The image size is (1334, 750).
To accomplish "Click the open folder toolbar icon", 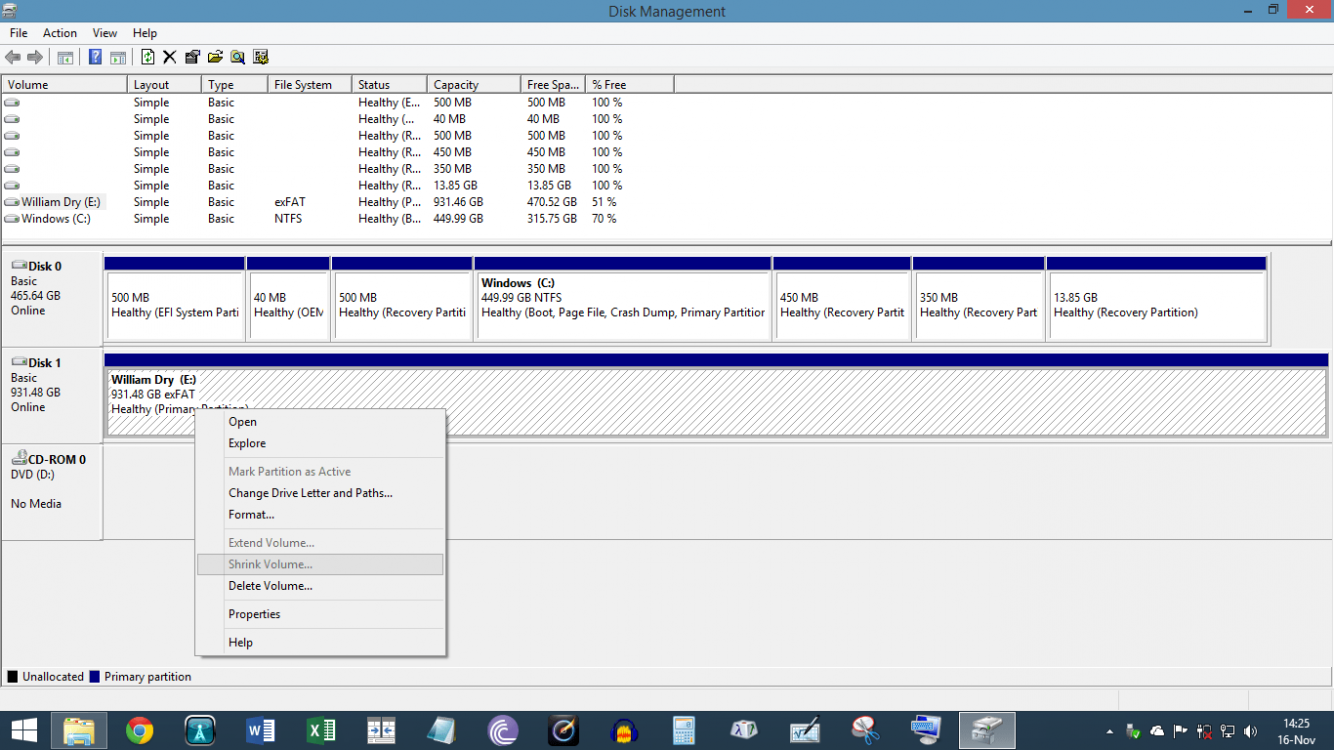I will 214,57.
